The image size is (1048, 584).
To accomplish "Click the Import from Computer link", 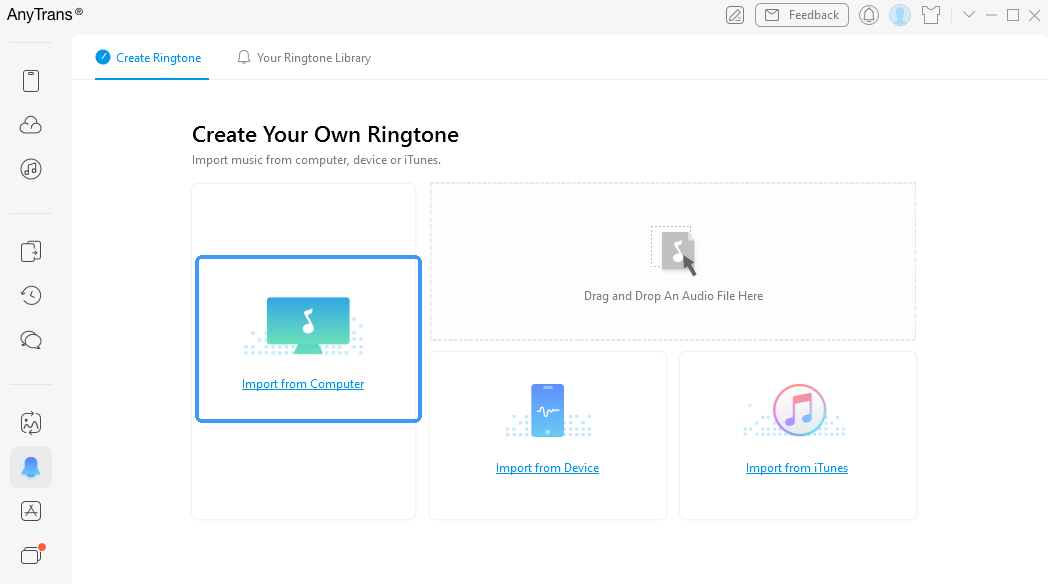I will pos(303,384).
